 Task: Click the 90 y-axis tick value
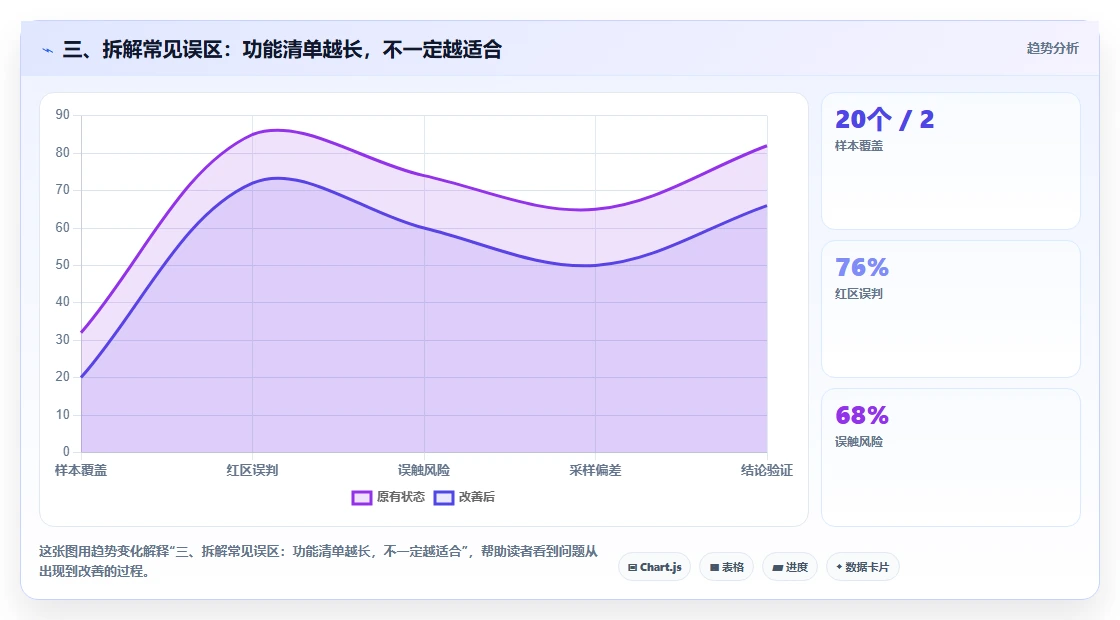(63, 115)
